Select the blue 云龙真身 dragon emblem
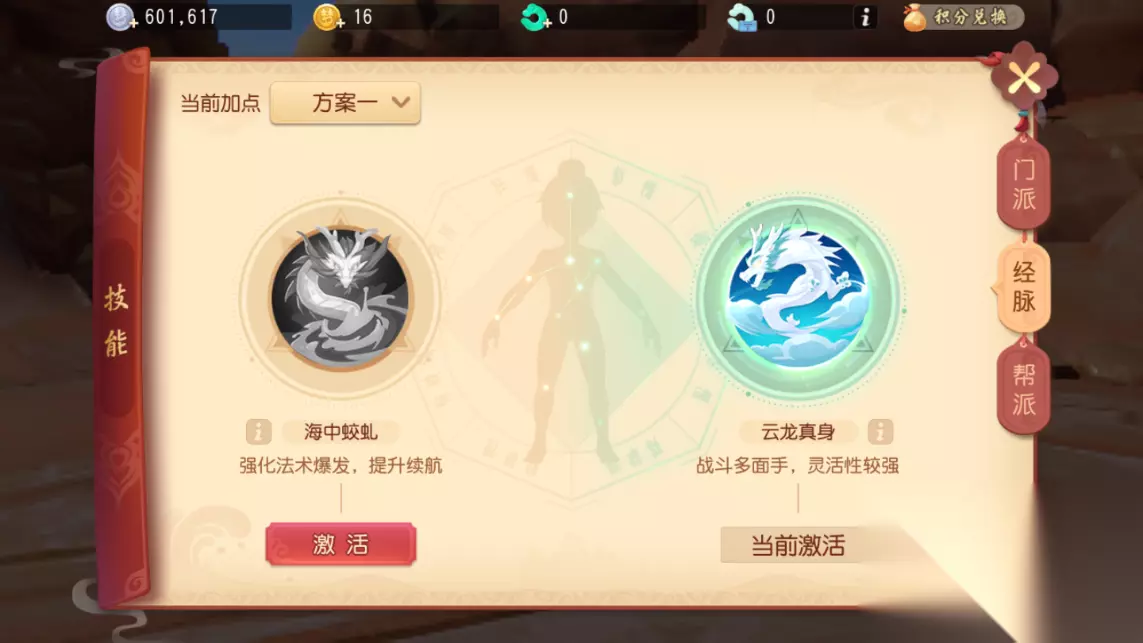The image size is (1143, 643). (797, 297)
